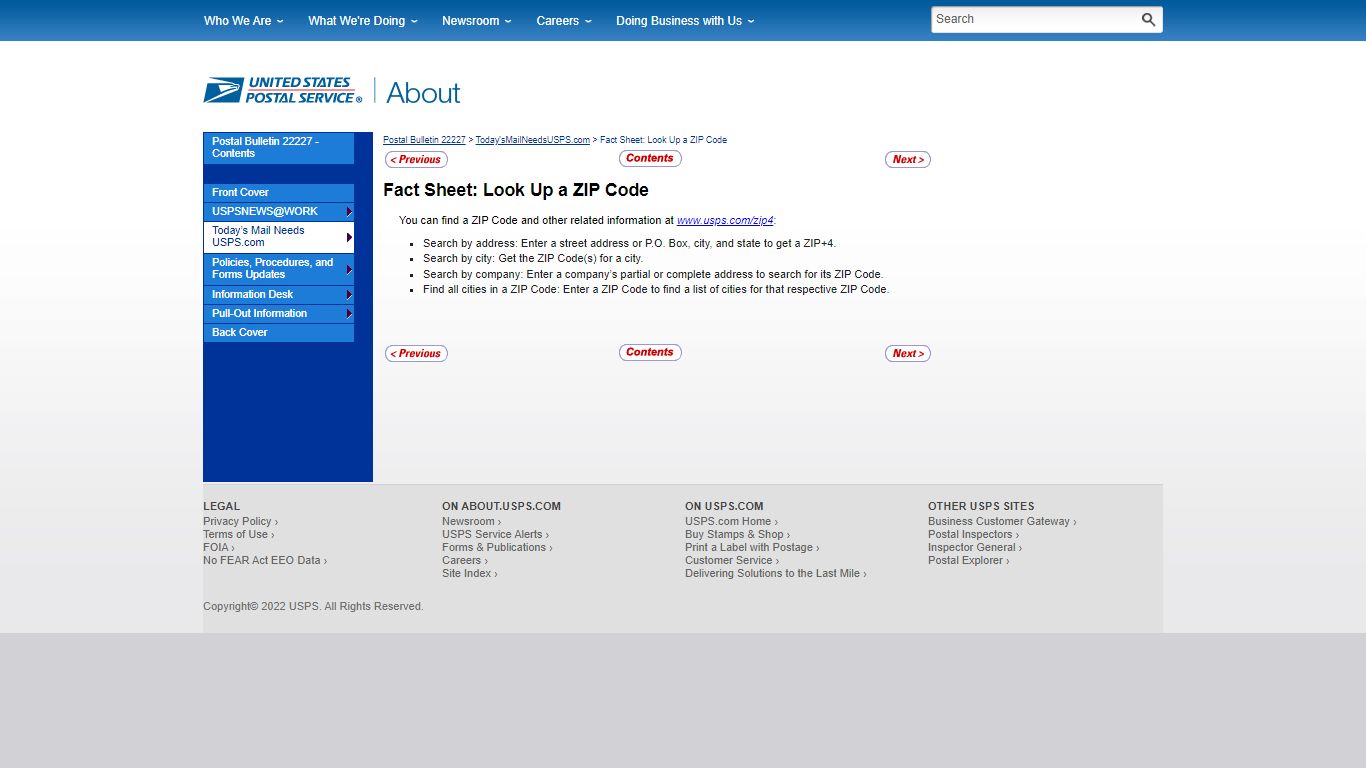Image resolution: width=1366 pixels, height=768 pixels.
Task: Expand Today's Mail Needs USPS.com arrow
Action: (x=349, y=237)
